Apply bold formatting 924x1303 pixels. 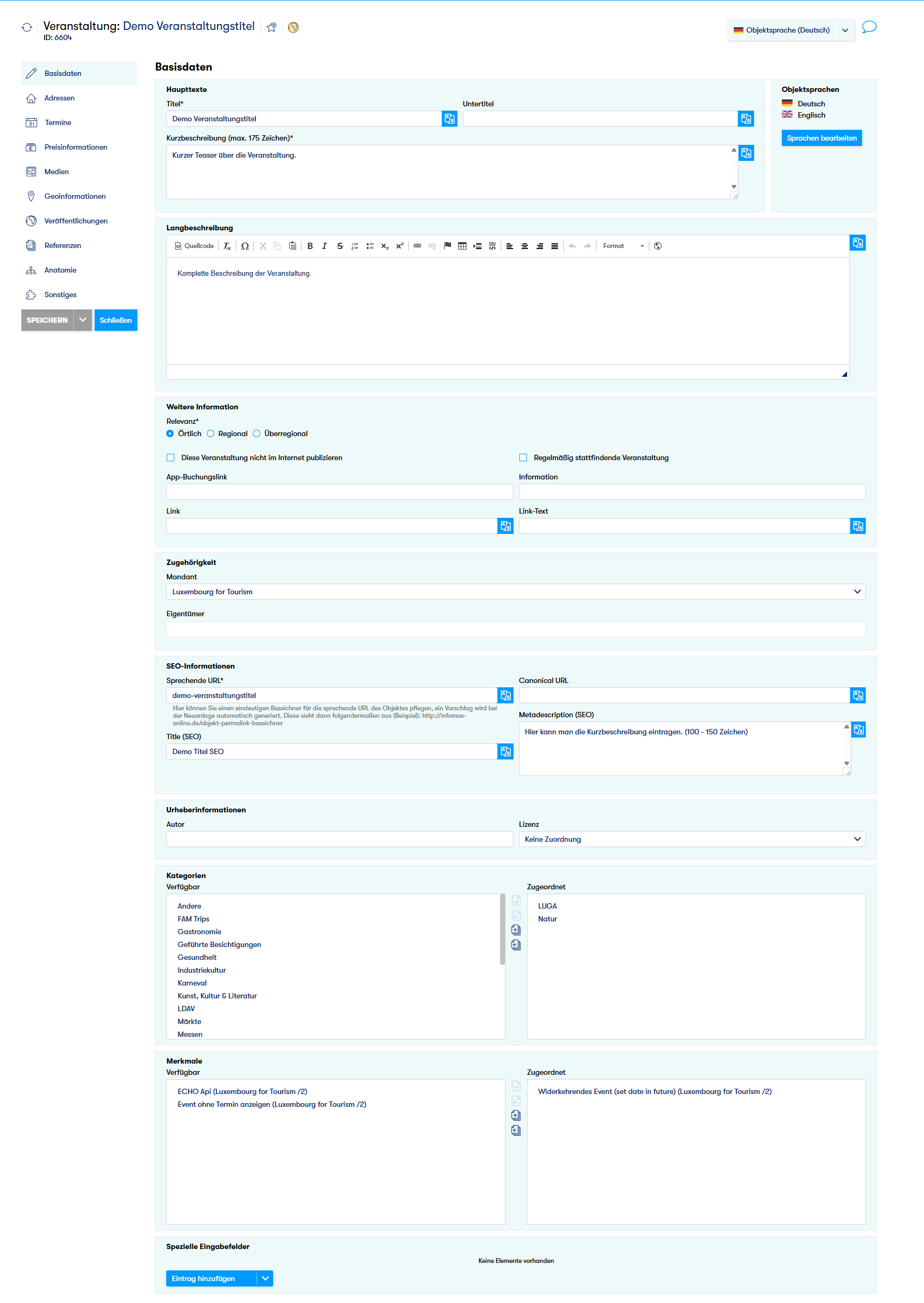(310, 246)
